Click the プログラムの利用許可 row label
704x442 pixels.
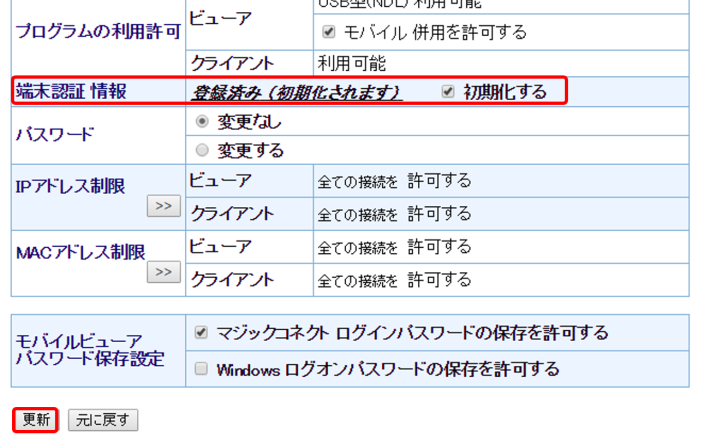pyautogui.click(x=97, y=30)
